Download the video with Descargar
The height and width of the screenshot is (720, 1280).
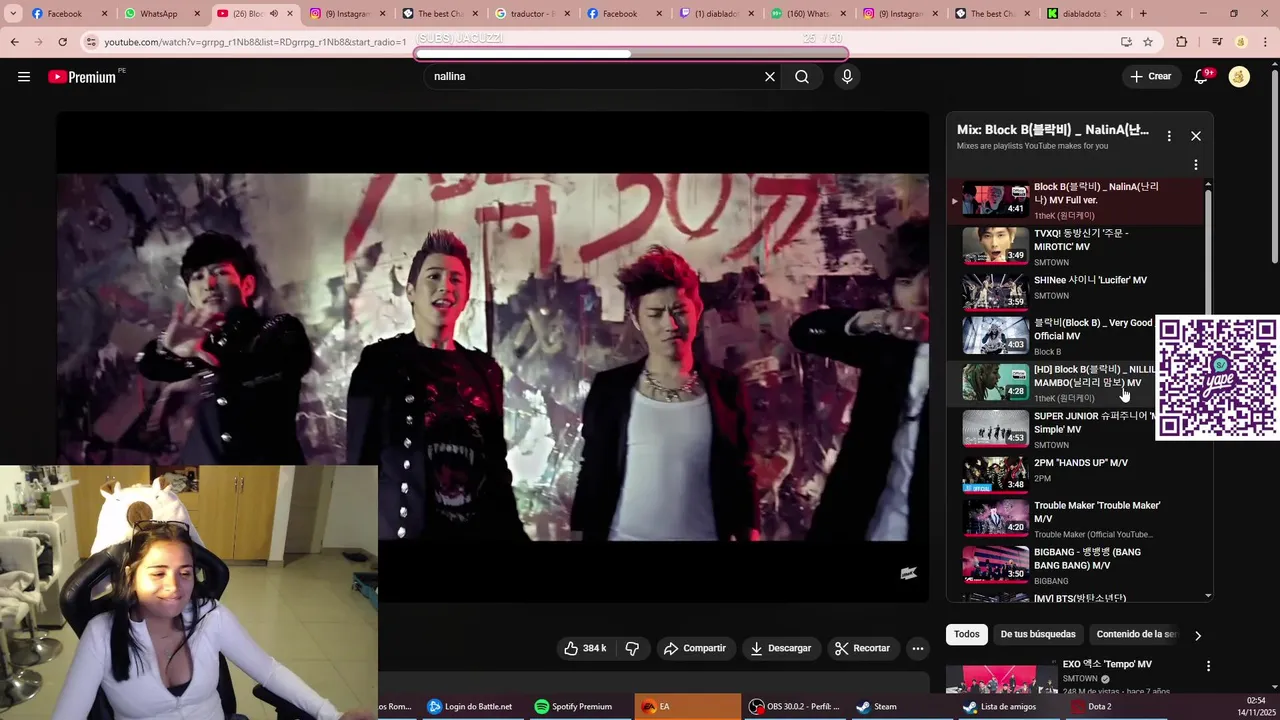click(x=781, y=648)
